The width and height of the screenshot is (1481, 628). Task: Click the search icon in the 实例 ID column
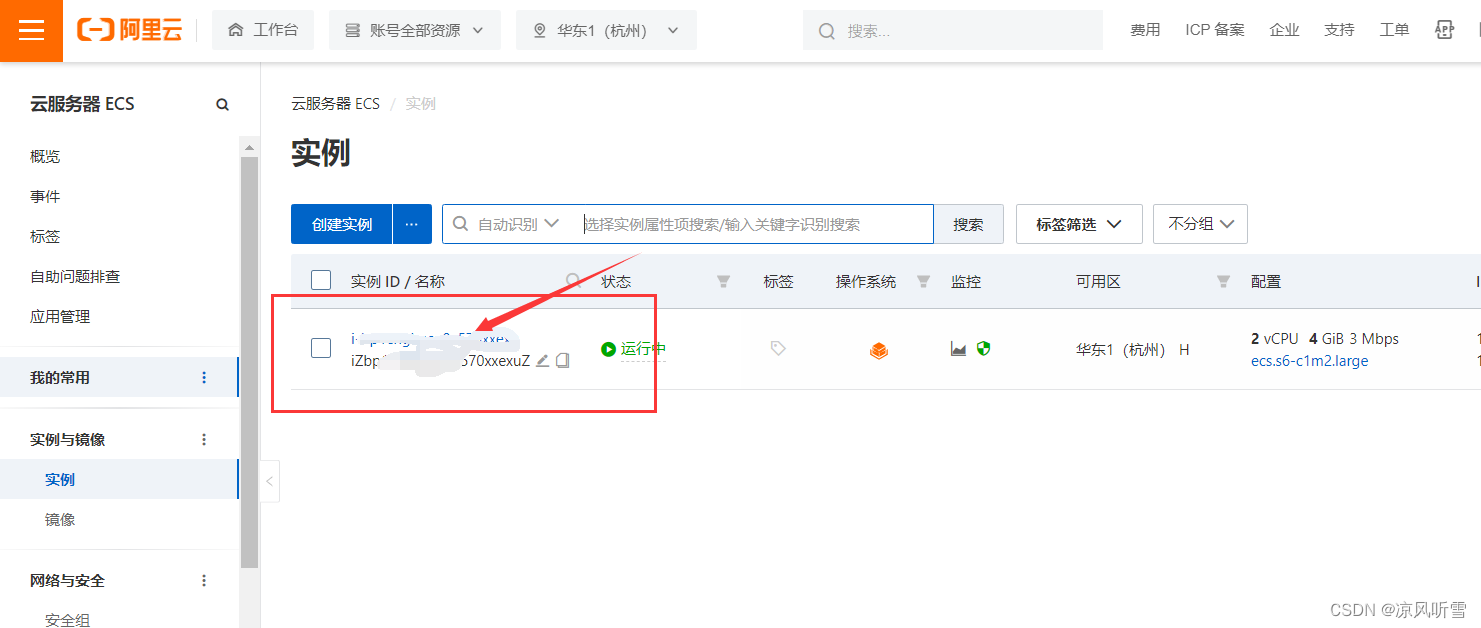tap(574, 281)
